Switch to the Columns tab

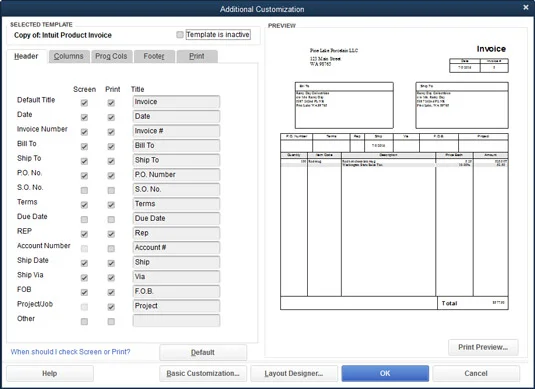(x=69, y=56)
